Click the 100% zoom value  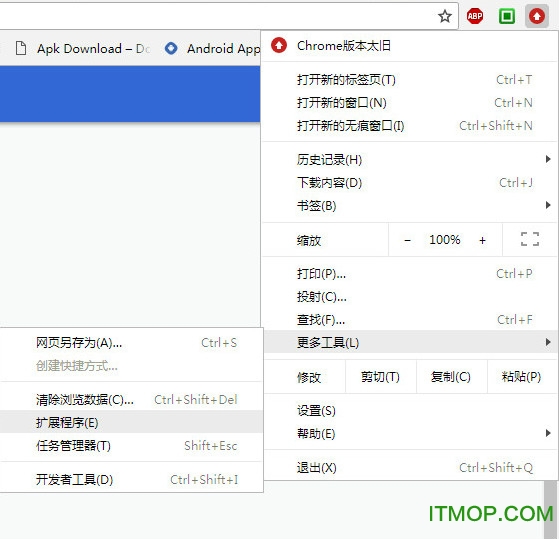point(445,240)
